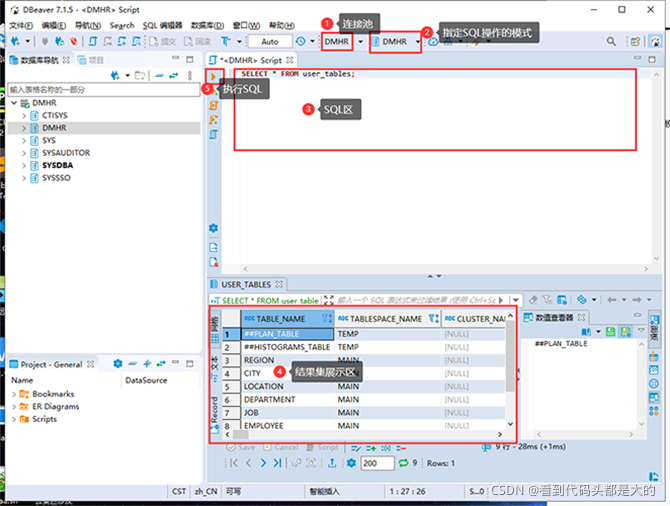
Task: Go to the next result page
Action: click(263, 463)
